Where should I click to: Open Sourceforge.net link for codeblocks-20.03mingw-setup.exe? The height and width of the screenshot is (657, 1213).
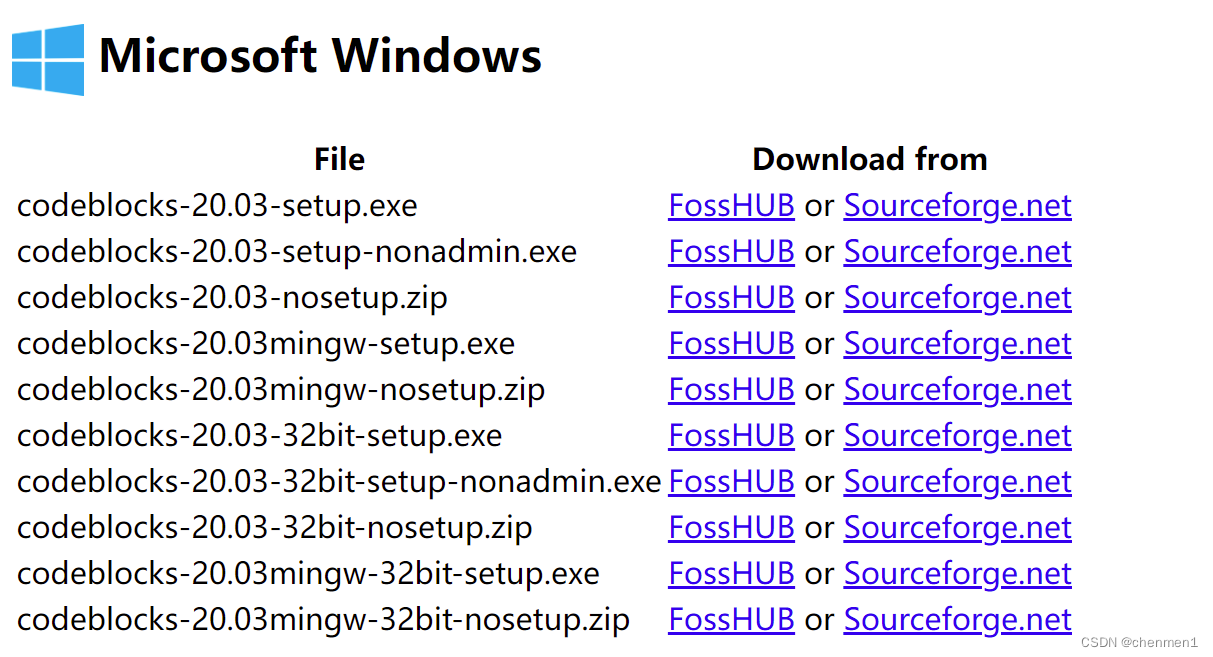click(957, 343)
